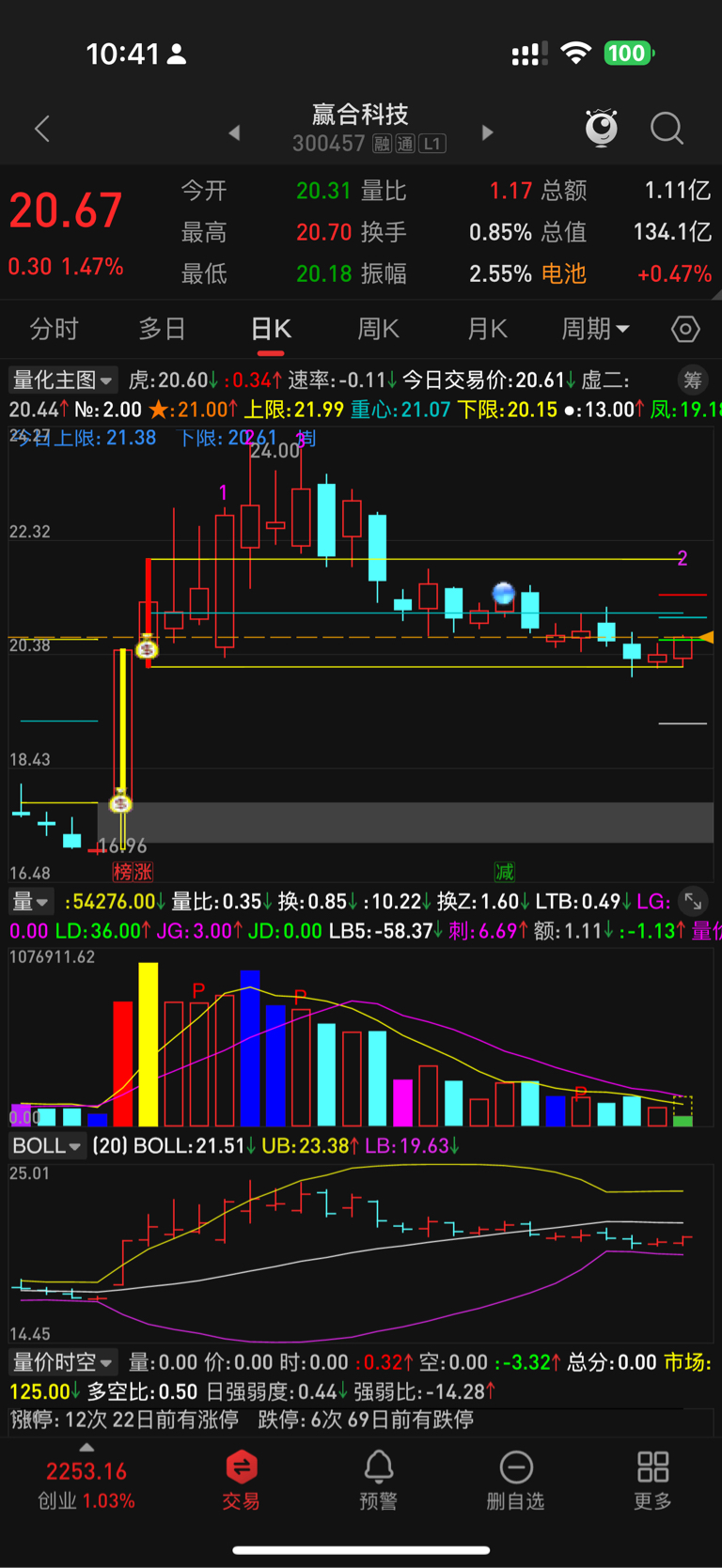Tap the 筹 chip distribution button
The width and height of the screenshot is (722, 1568).
click(693, 380)
